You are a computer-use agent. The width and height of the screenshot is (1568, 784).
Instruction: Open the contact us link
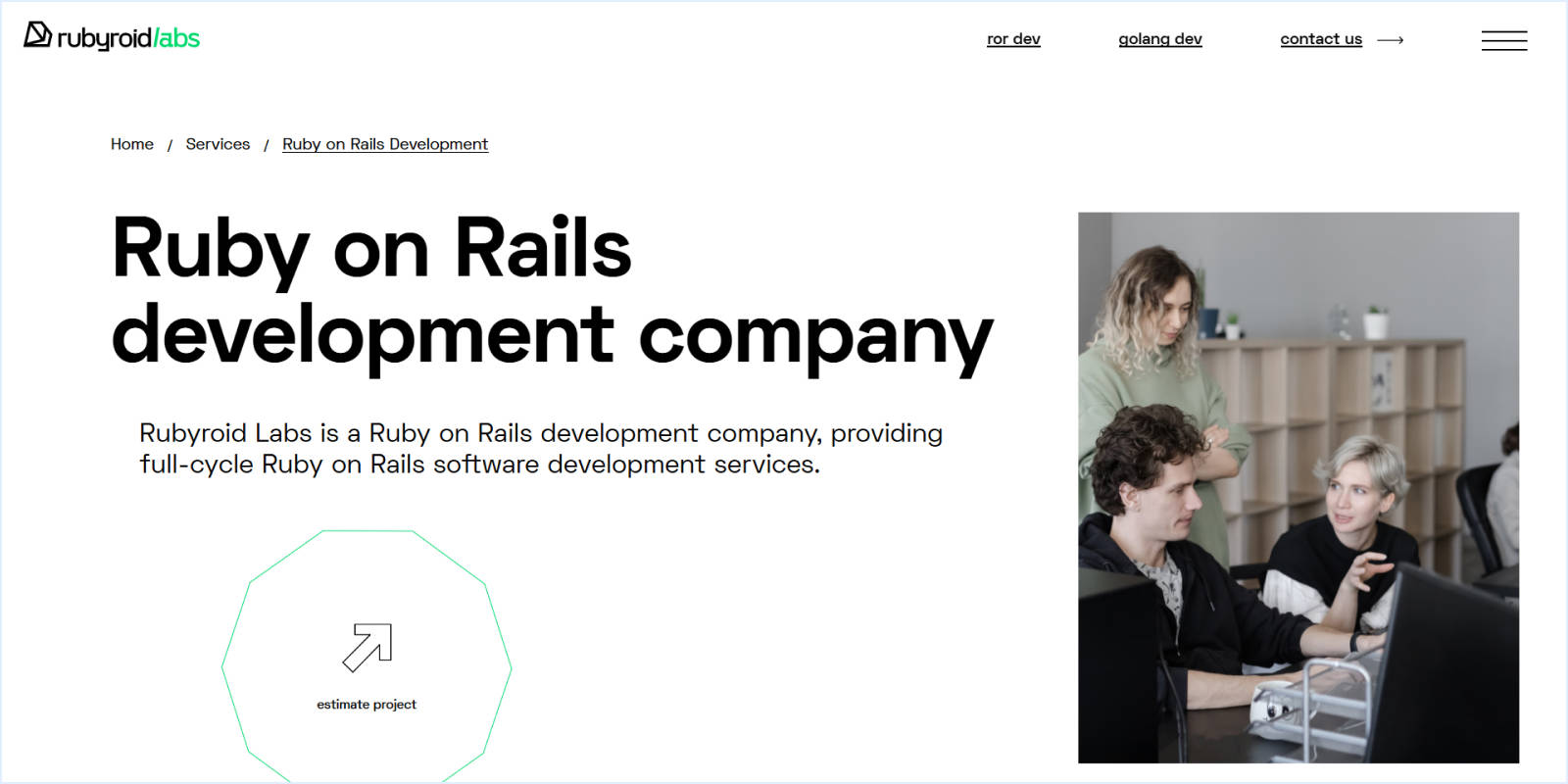pyautogui.click(x=1321, y=39)
